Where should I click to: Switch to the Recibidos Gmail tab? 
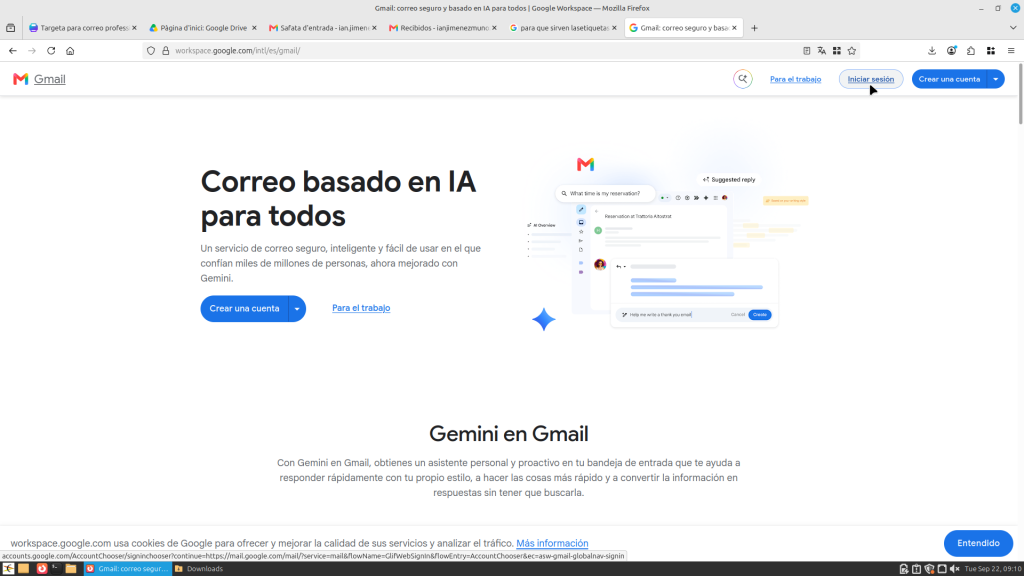point(442,28)
